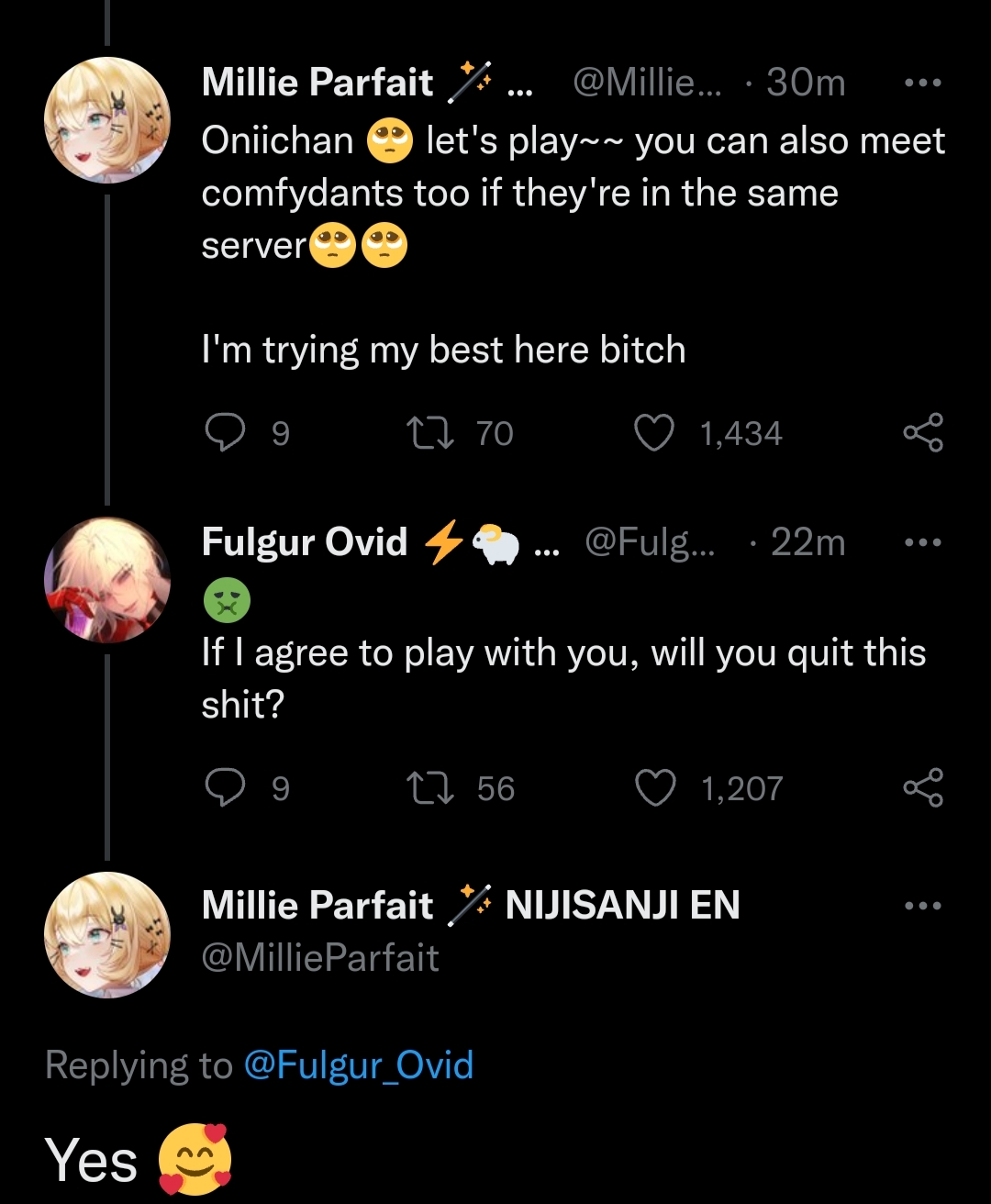The image size is (991, 1204).
Task: Open the @Fulgur_Ovid mention link
Action: click(358, 1065)
